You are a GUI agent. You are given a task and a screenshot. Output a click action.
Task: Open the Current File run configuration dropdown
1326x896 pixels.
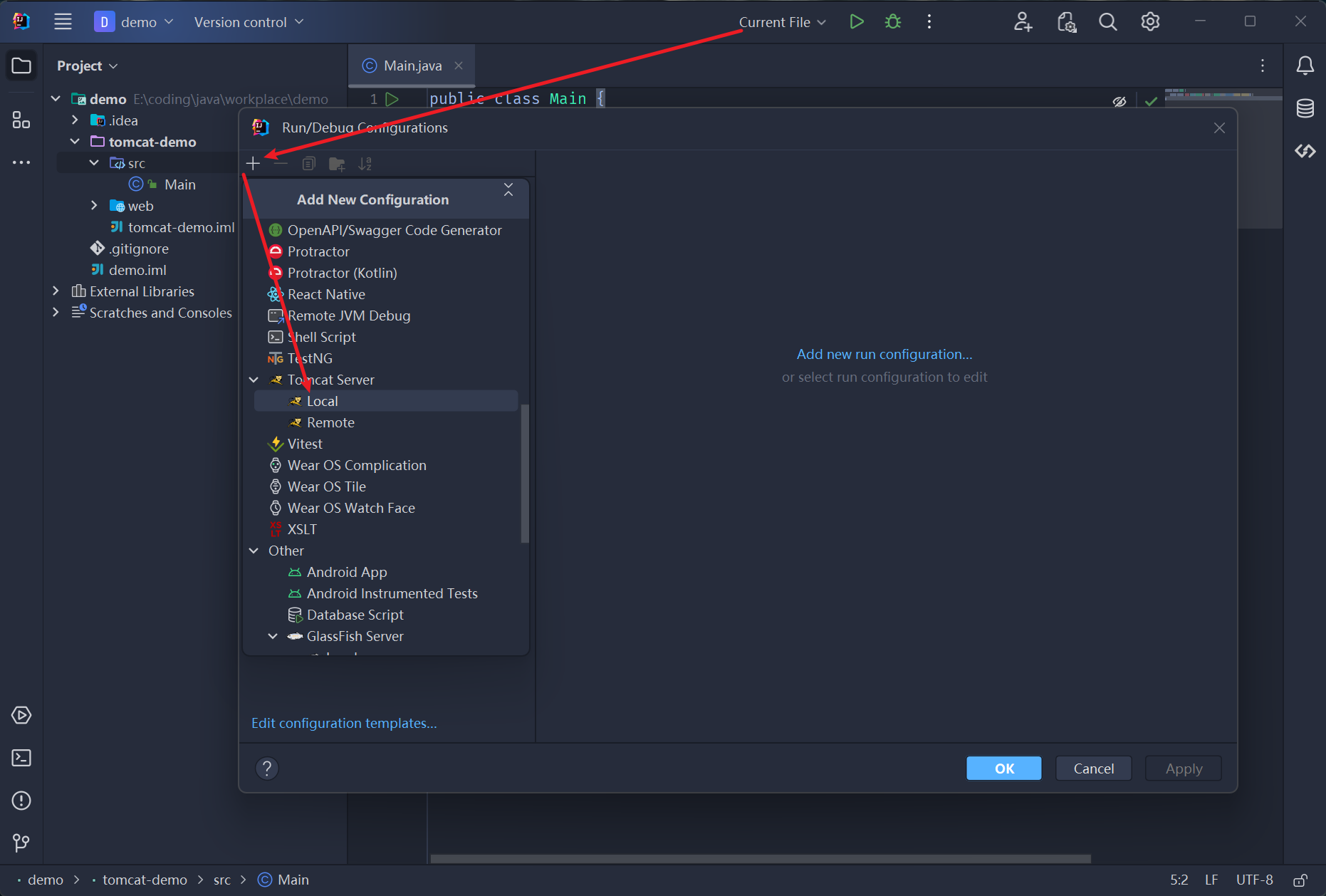point(782,22)
